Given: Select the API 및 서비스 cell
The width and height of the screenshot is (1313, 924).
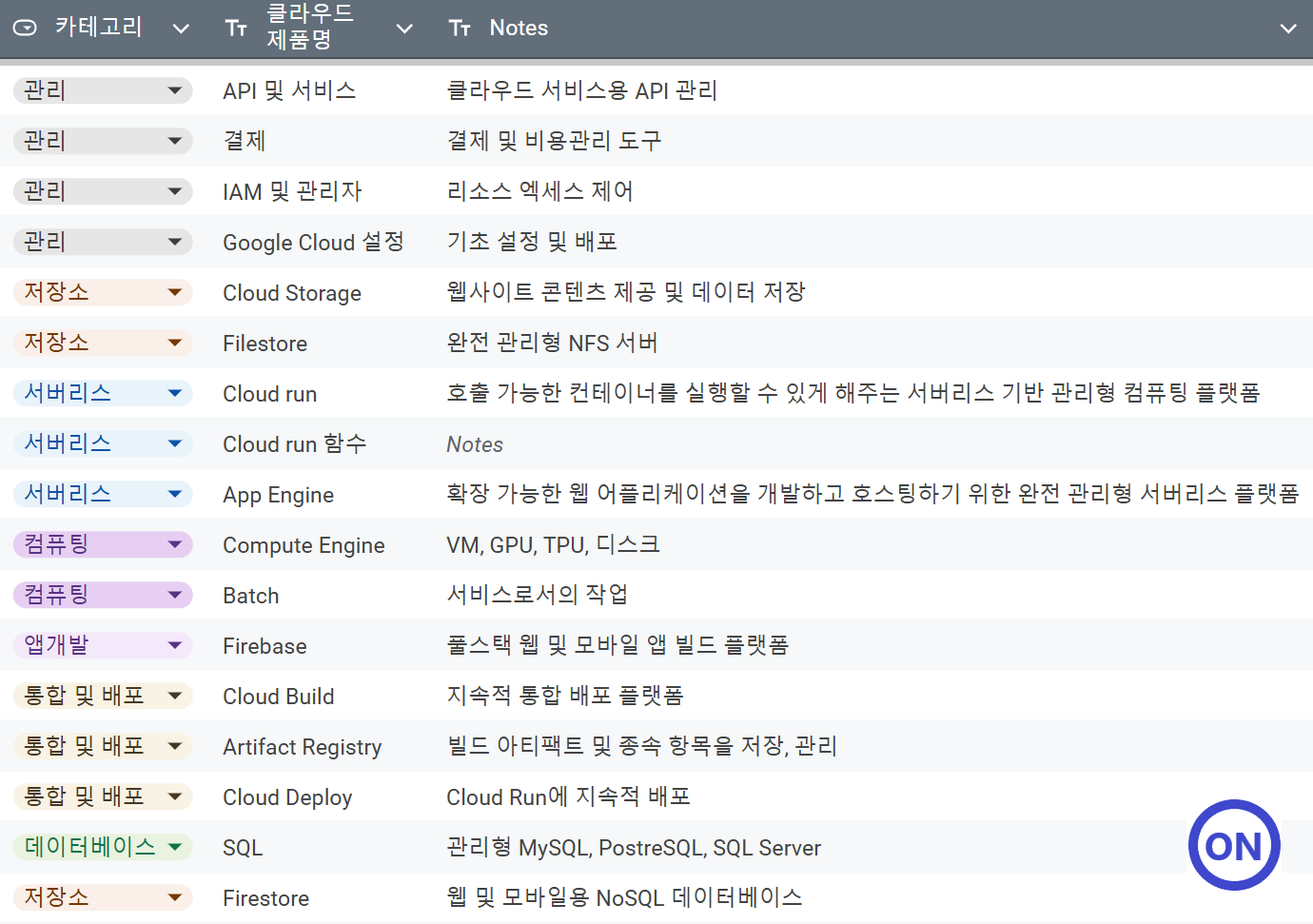Looking at the screenshot, I should click(289, 90).
